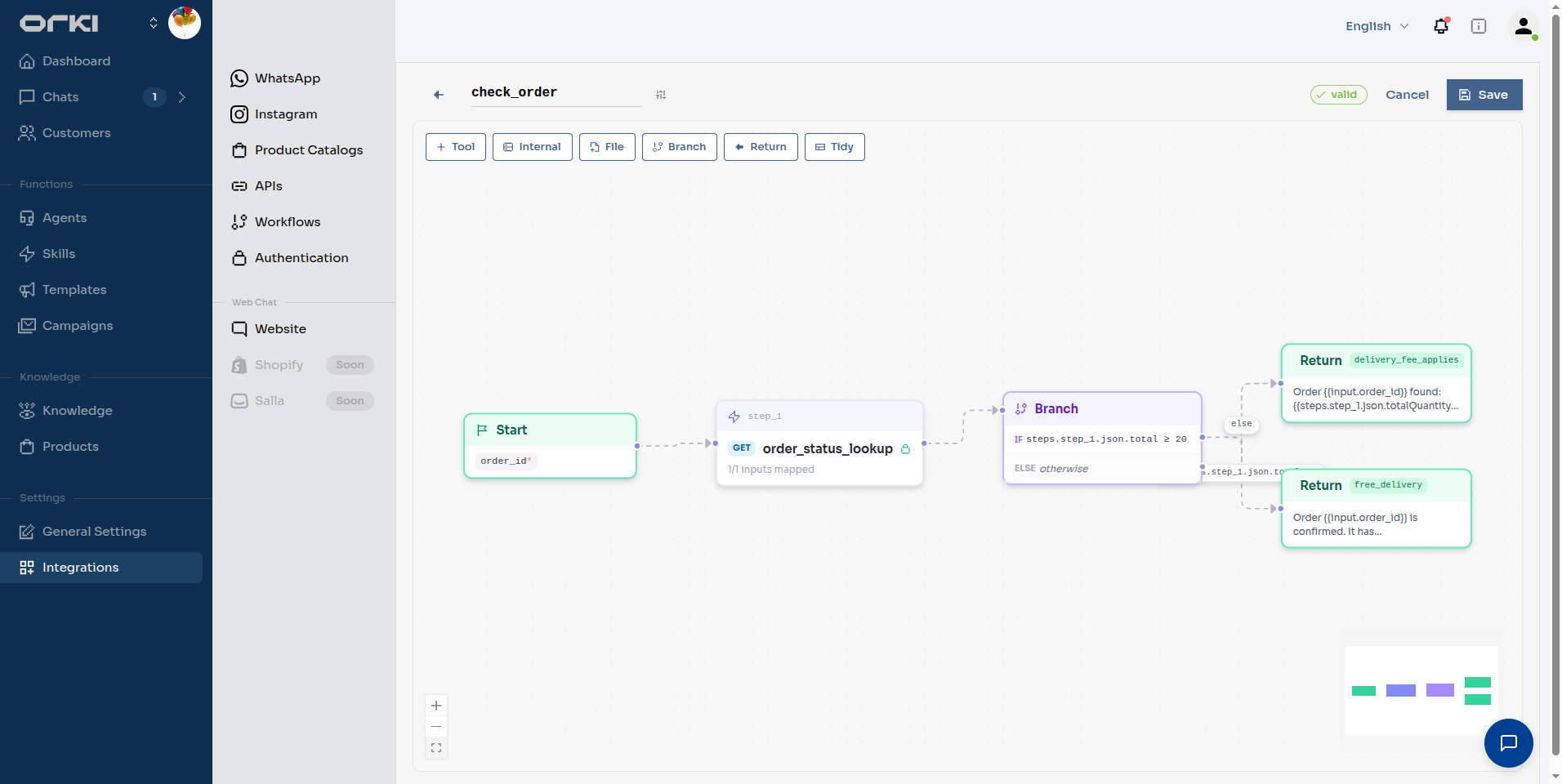Image resolution: width=1562 pixels, height=784 pixels.
Task: Zoom out on the canvas
Action: (x=436, y=727)
